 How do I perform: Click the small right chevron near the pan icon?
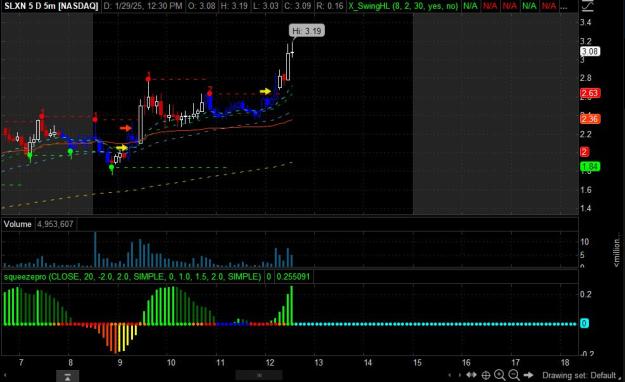[x=460, y=375]
